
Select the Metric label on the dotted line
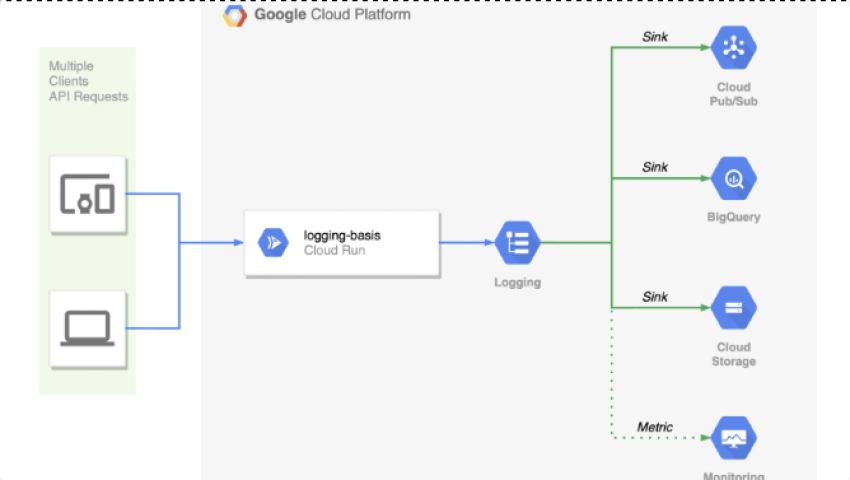pos(655,427)
